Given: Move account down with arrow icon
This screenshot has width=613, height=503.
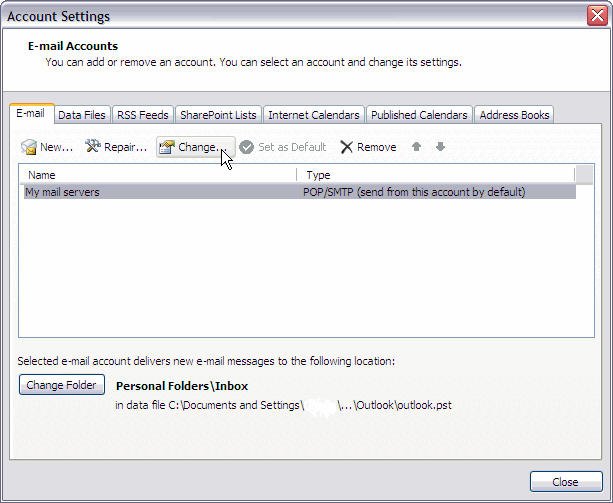Looking at the screenshot, I should [x=440, y=147].
